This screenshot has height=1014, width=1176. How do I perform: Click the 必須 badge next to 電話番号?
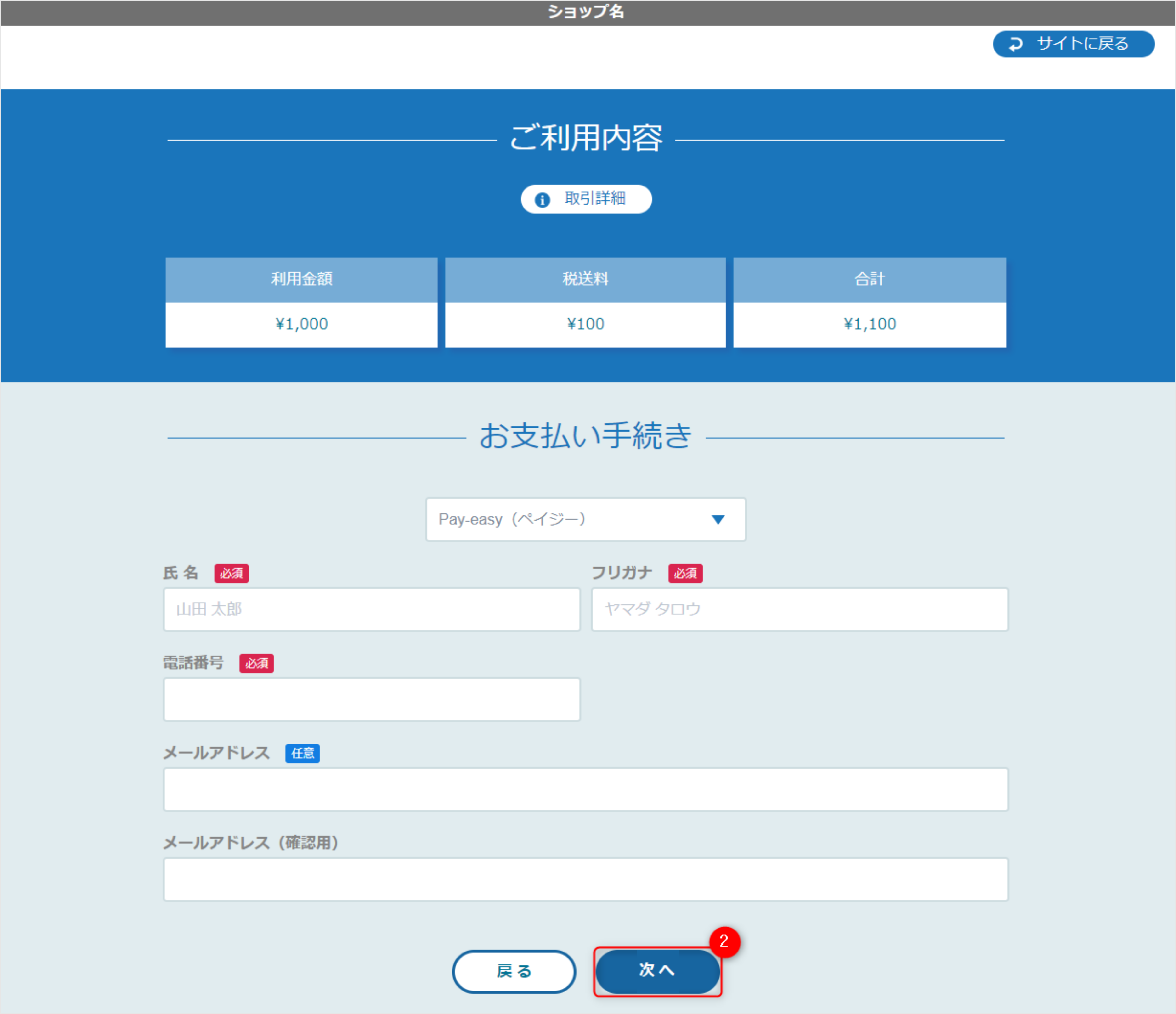point(257,663)
